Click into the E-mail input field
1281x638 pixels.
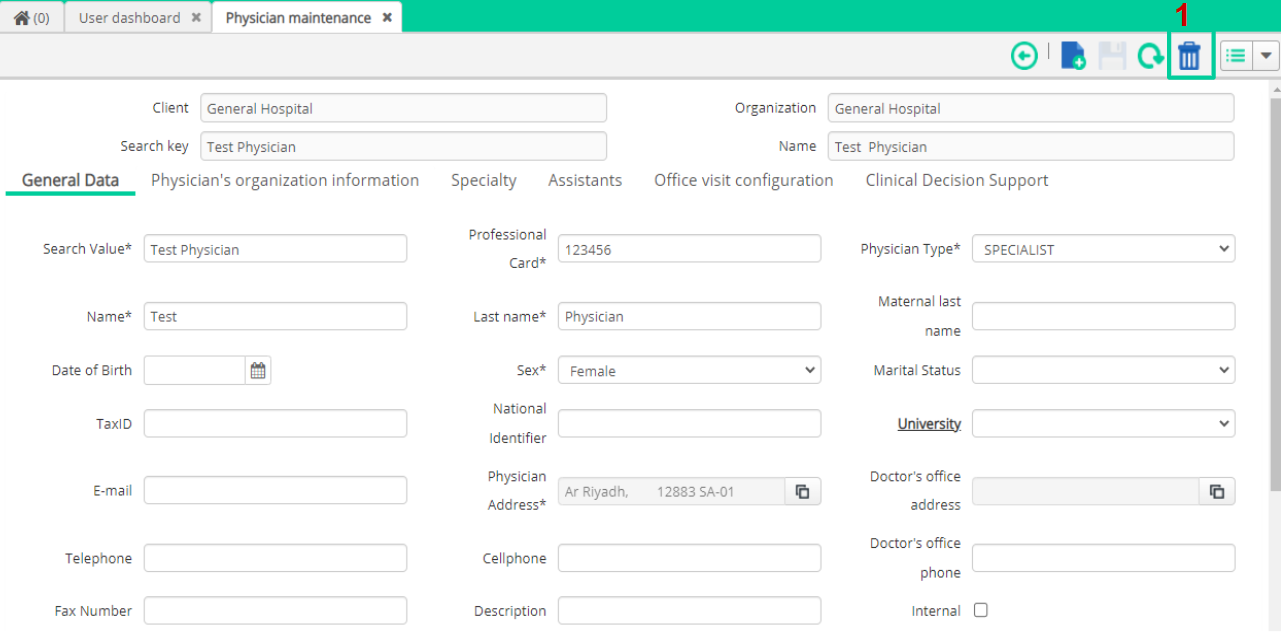(275, 490)
